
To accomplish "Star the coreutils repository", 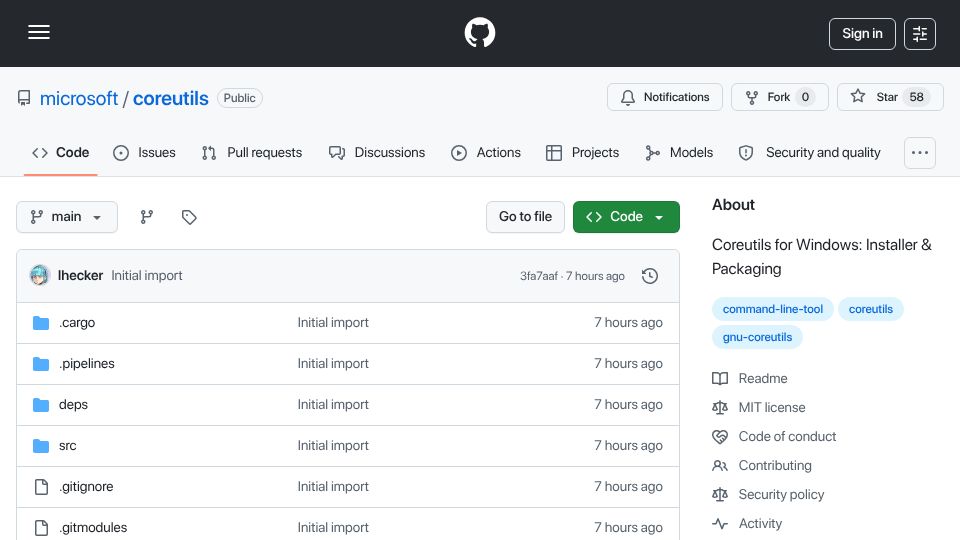I will [890, 97].
